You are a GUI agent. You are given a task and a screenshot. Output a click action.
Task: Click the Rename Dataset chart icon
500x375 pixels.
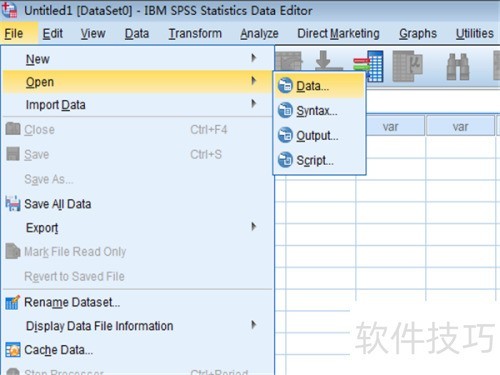13,302
